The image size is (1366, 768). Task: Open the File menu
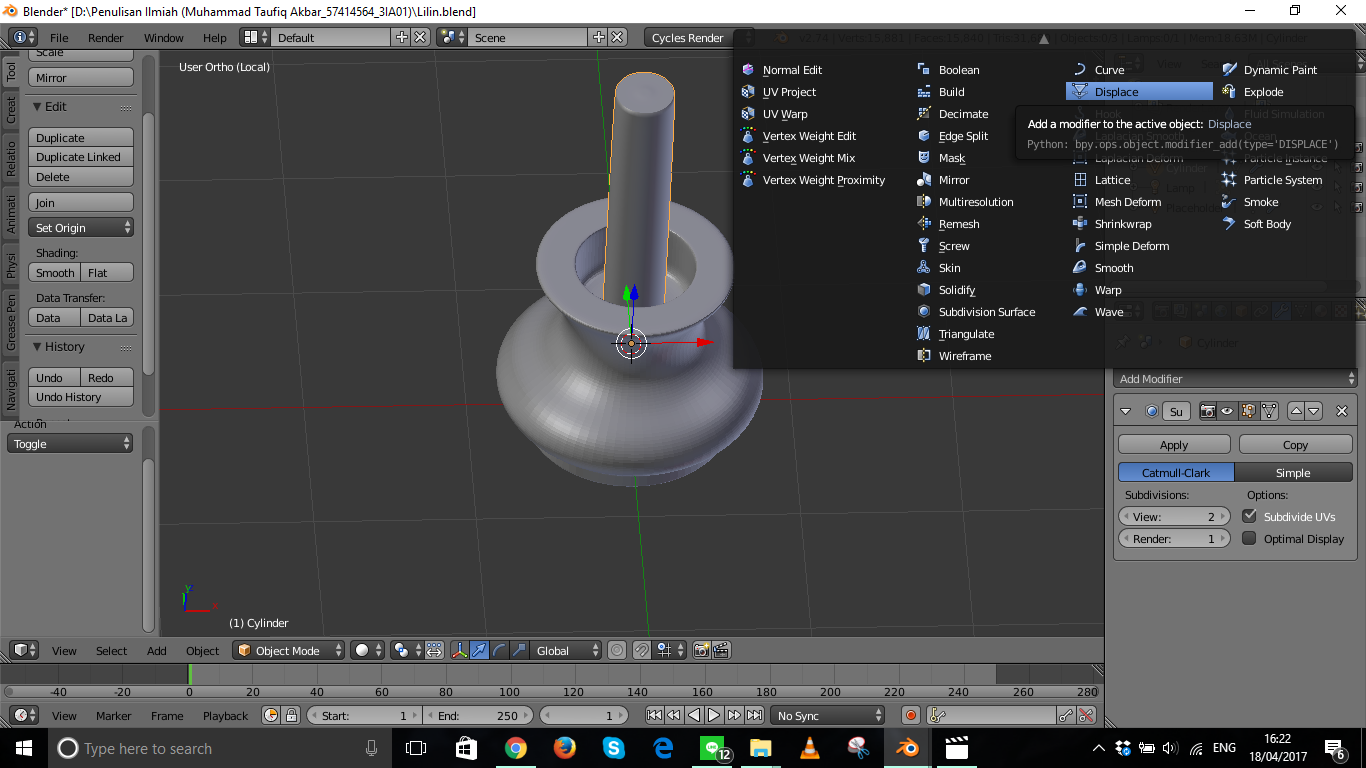coord(59,37)
